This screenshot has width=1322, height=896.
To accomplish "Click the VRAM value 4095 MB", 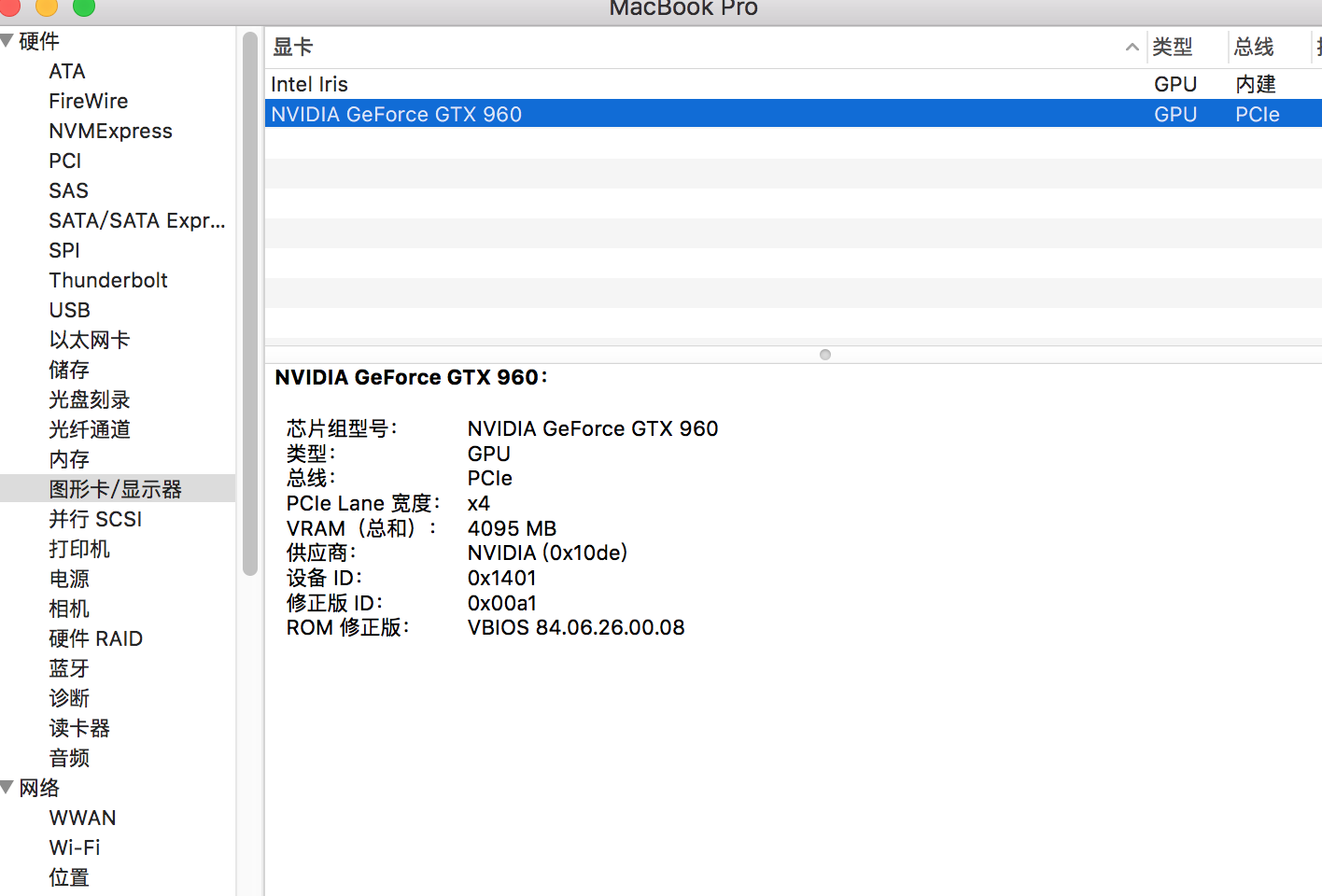I will tap(512, 529).
